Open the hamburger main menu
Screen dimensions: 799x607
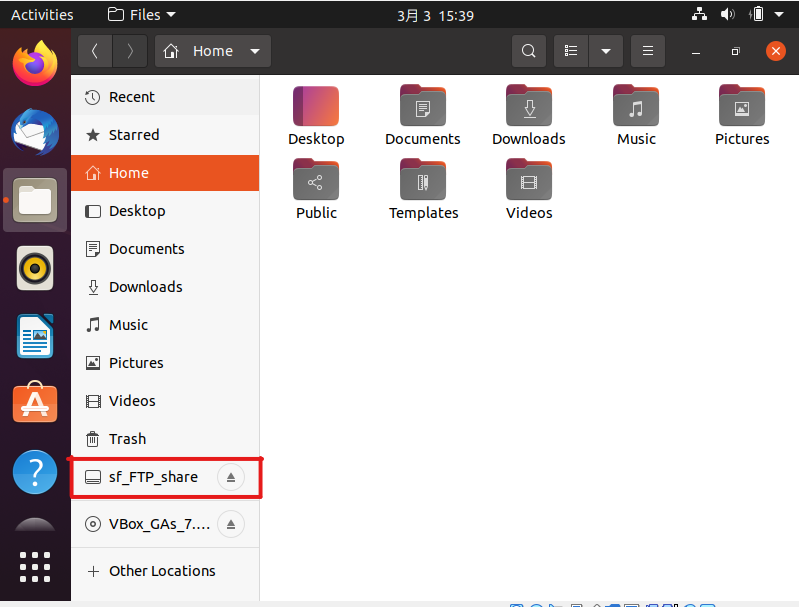tap(648, 51)
